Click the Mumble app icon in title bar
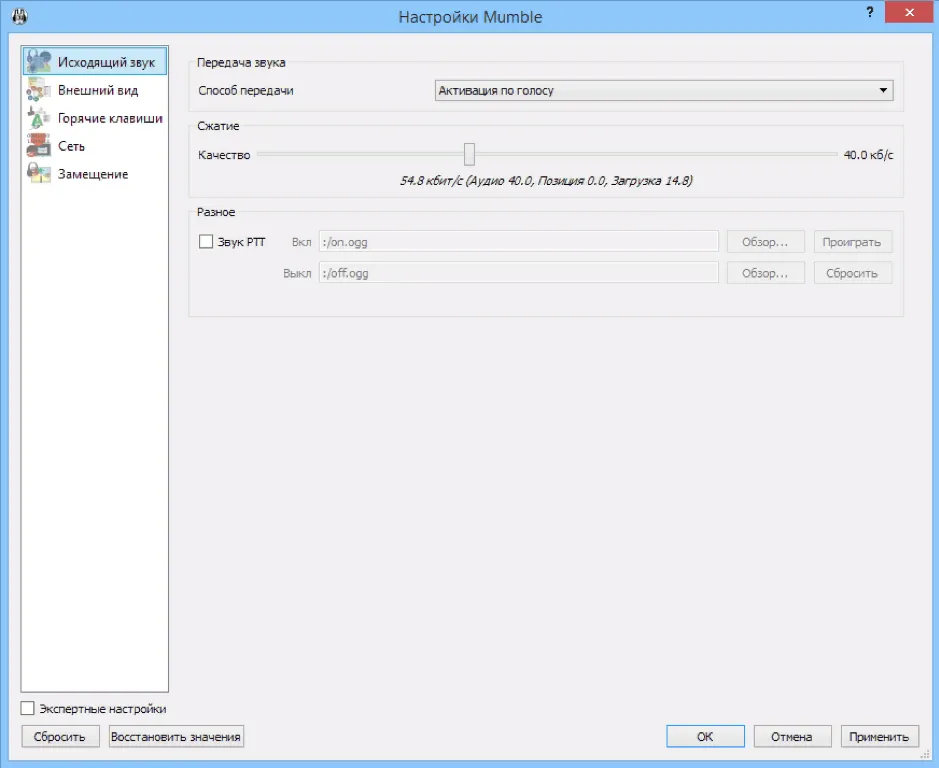Image resolution: width=939 pixels, height=768 pixels. [x=20, y=16]
